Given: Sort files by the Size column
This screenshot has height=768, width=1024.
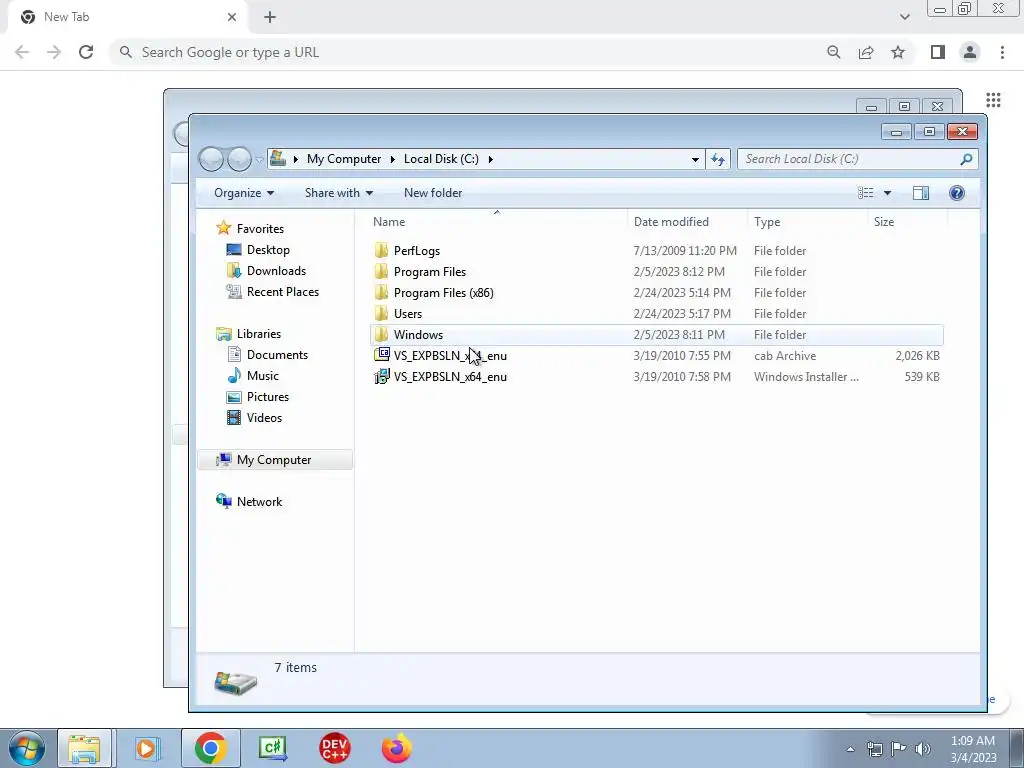Looking at the screenshot, I should [907, 221].
